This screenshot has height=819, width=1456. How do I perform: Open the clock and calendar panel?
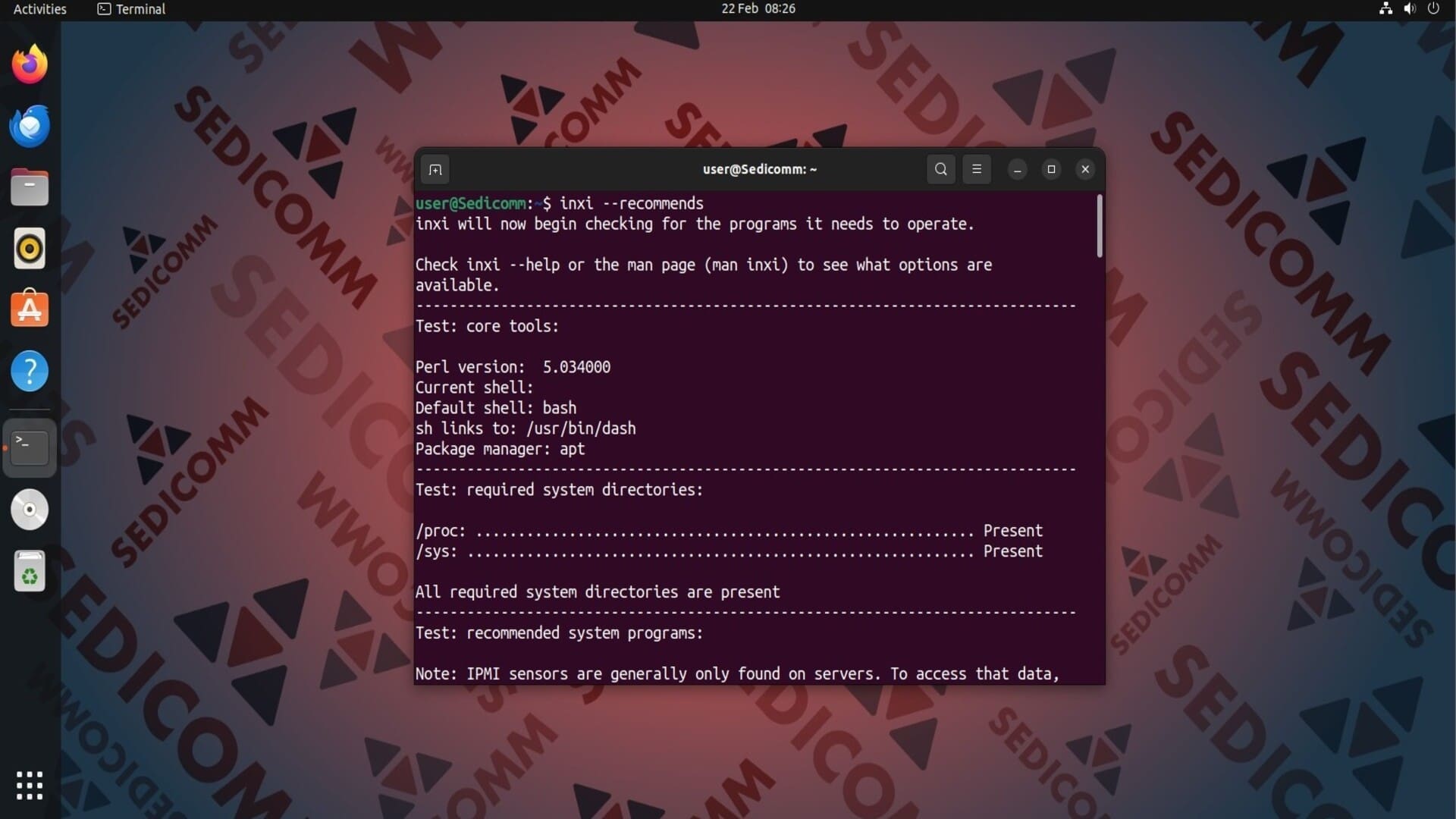tap(758, 9)
